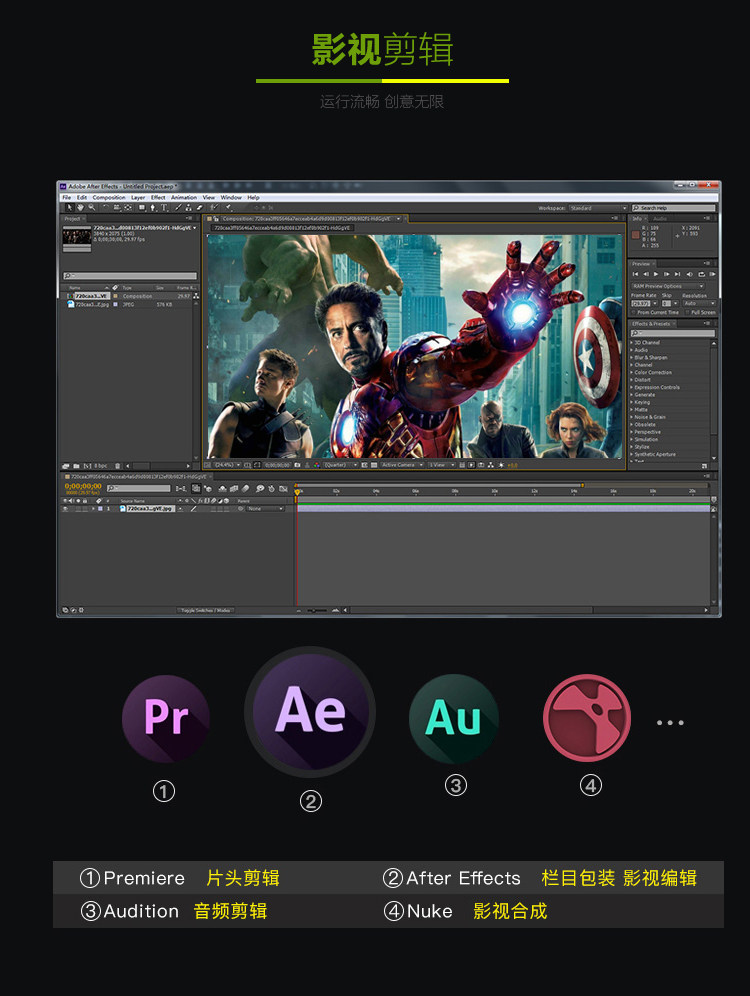Select the Zoom magnifier tool
This screenshot has height=996, width=750.
(91, 208)
